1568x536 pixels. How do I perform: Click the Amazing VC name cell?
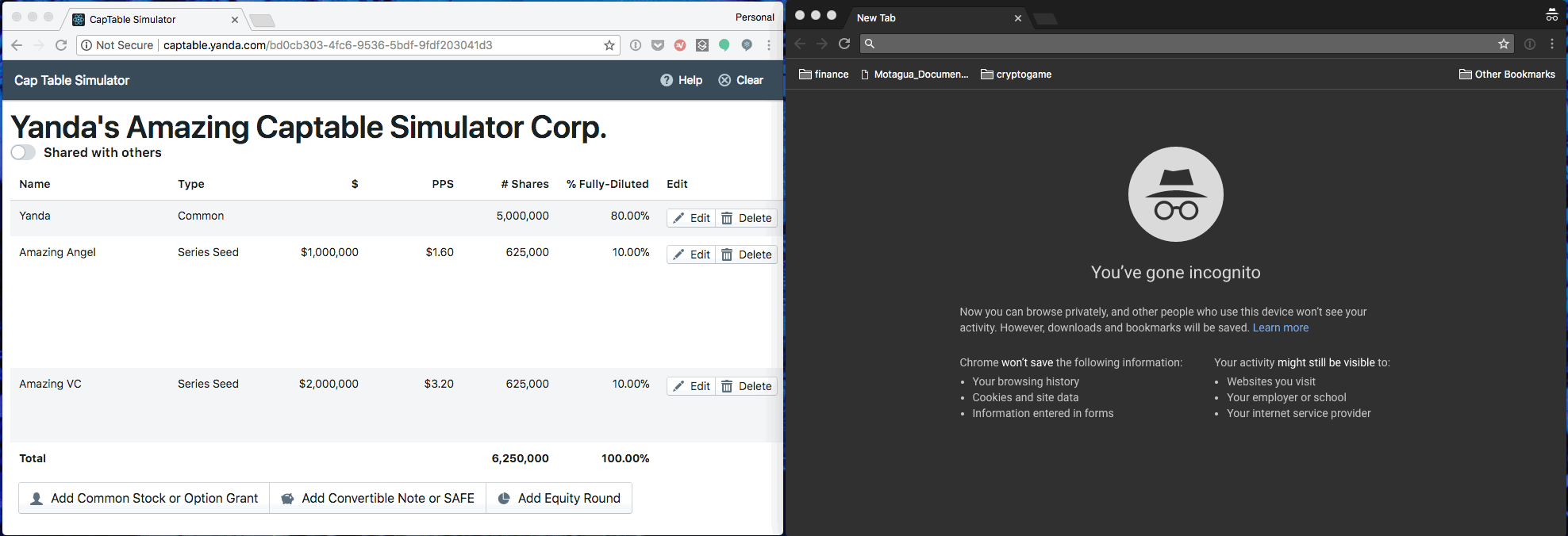[x=50, y=384]
